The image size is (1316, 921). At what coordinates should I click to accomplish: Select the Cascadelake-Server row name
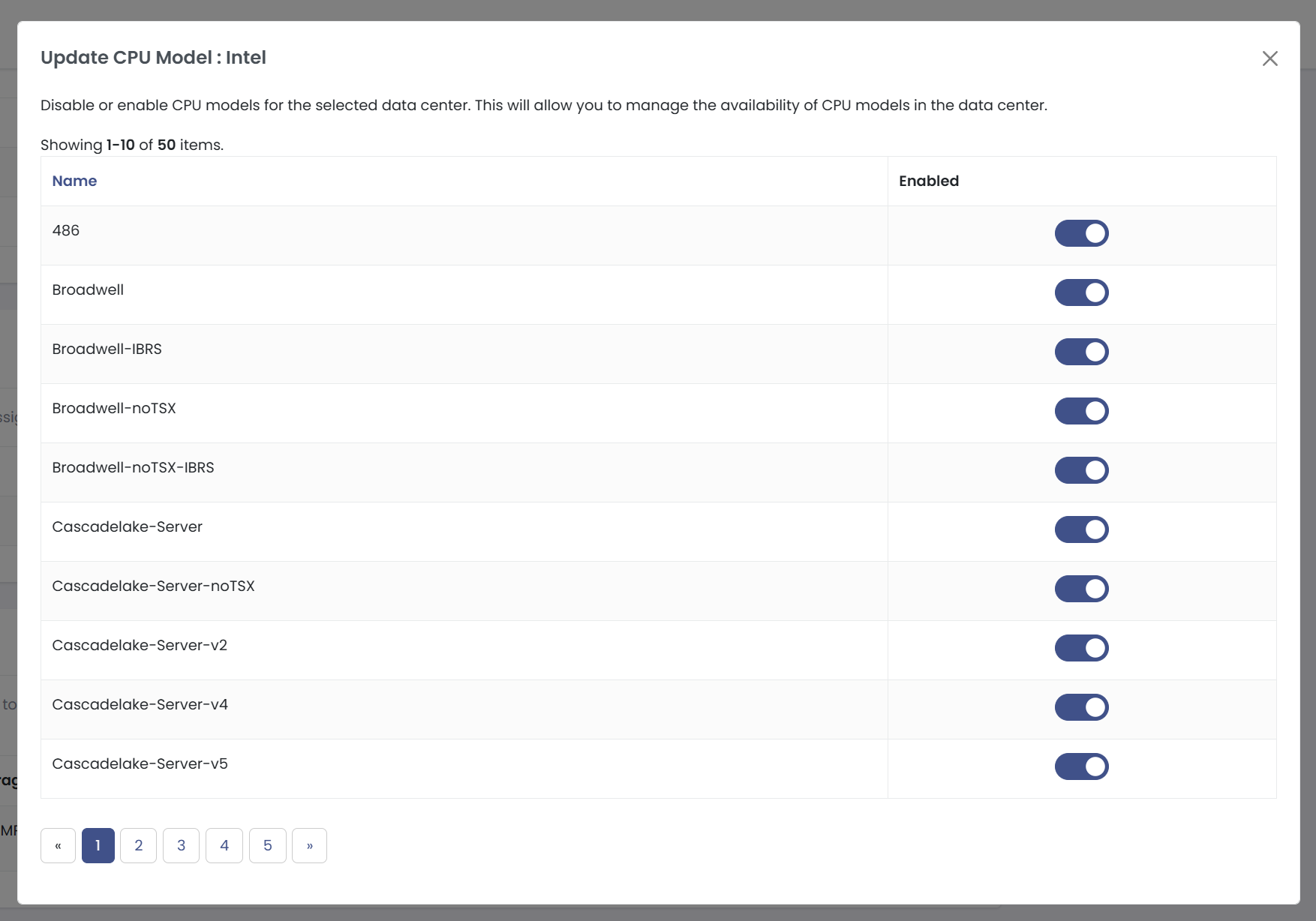point(127,526)
